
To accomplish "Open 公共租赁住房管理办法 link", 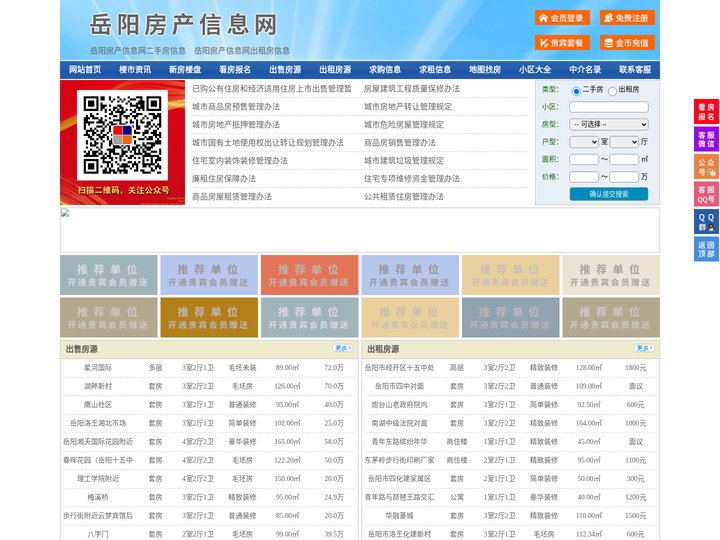I will coord(404,196).
